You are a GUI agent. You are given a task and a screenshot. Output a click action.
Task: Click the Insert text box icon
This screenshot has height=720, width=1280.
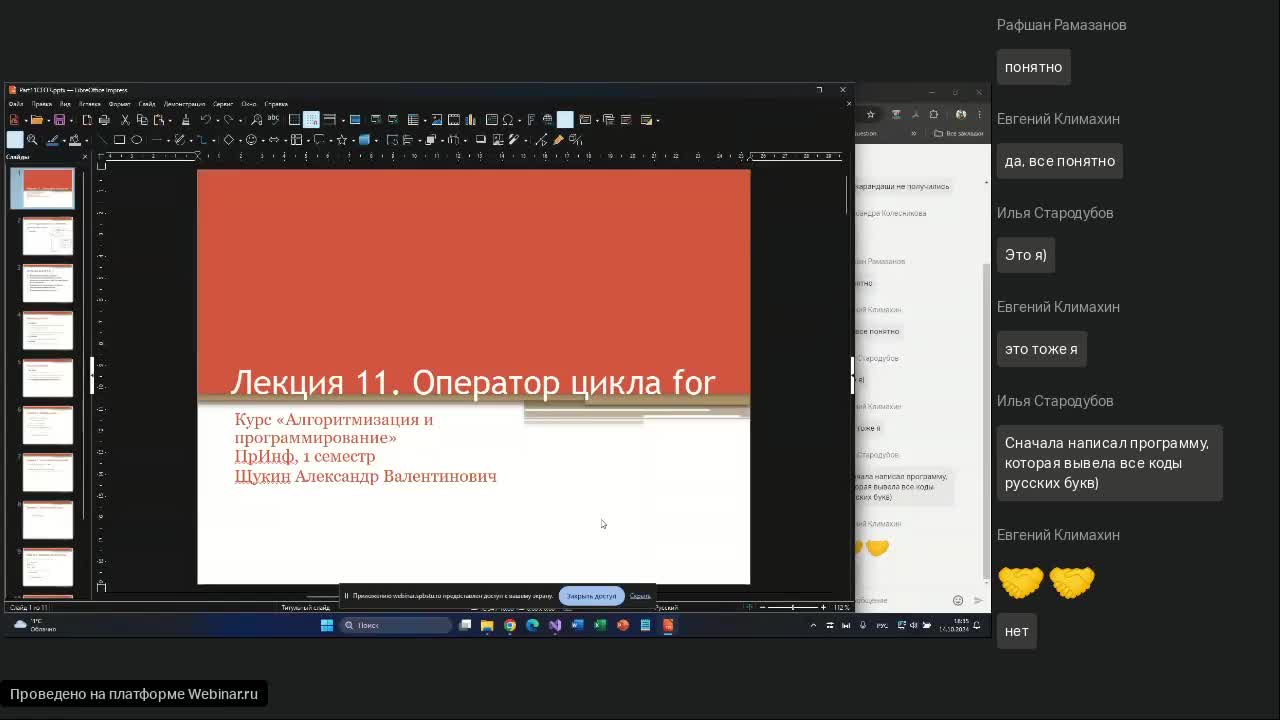492,120
